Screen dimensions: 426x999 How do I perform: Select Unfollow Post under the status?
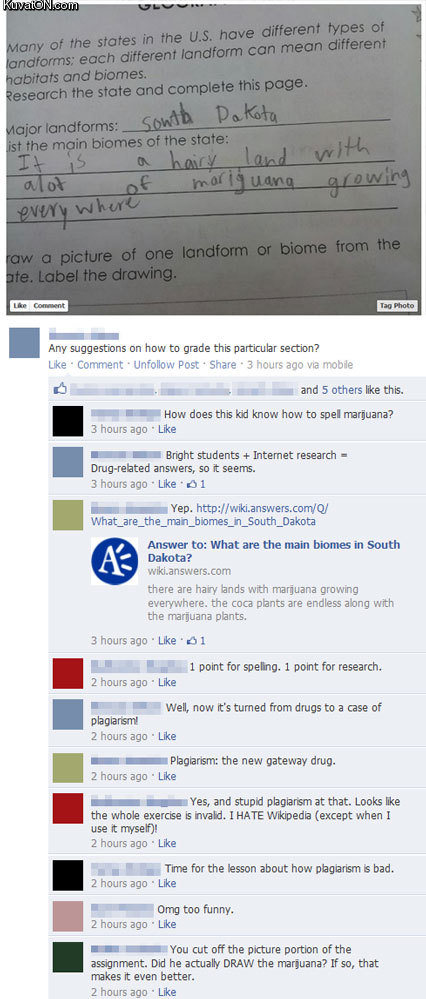pyautogui.click(x=166, y=365)
